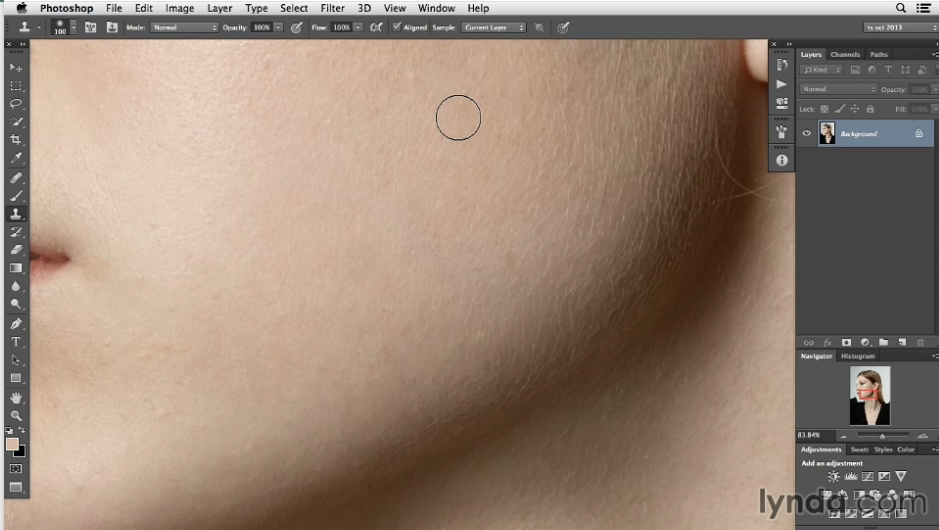Open the Opacity slider dropdown arrow
The image size is (939, 530).
(278, 28)
